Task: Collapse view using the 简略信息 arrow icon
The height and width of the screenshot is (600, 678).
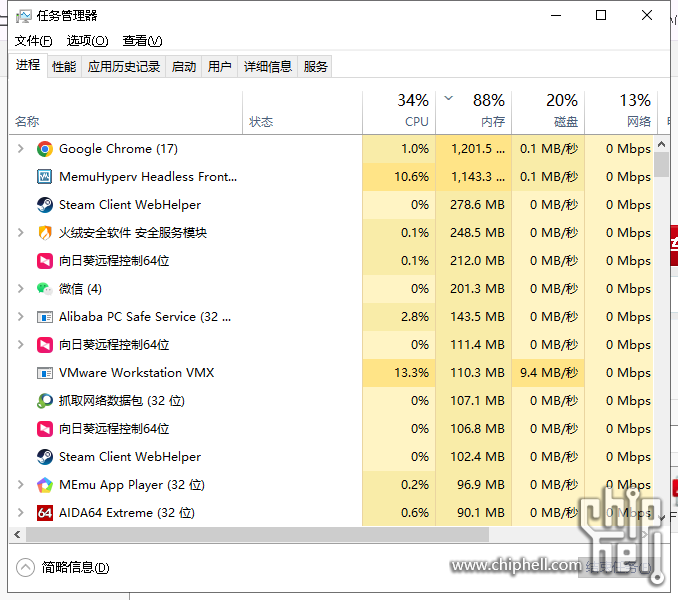Action: tap(25, 567)
